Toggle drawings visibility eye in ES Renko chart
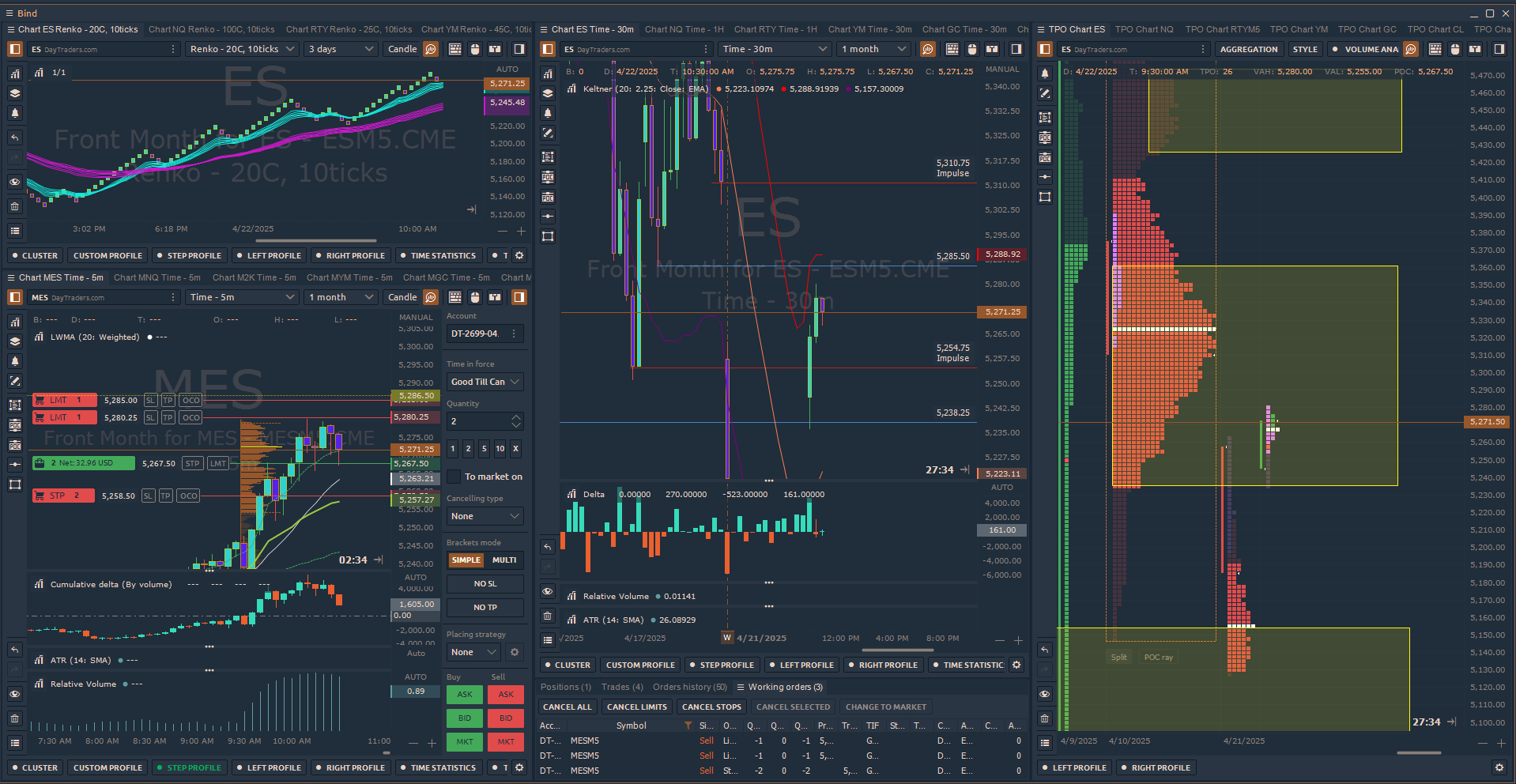This screenshot has height=784, width=1516. point(15,182)
